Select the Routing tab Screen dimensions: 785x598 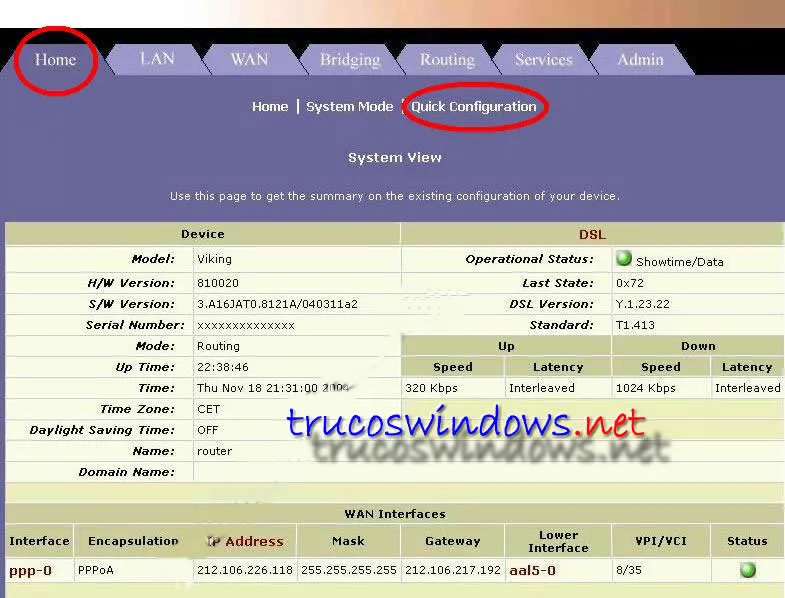pyautogui.click(x=447, y=59)
